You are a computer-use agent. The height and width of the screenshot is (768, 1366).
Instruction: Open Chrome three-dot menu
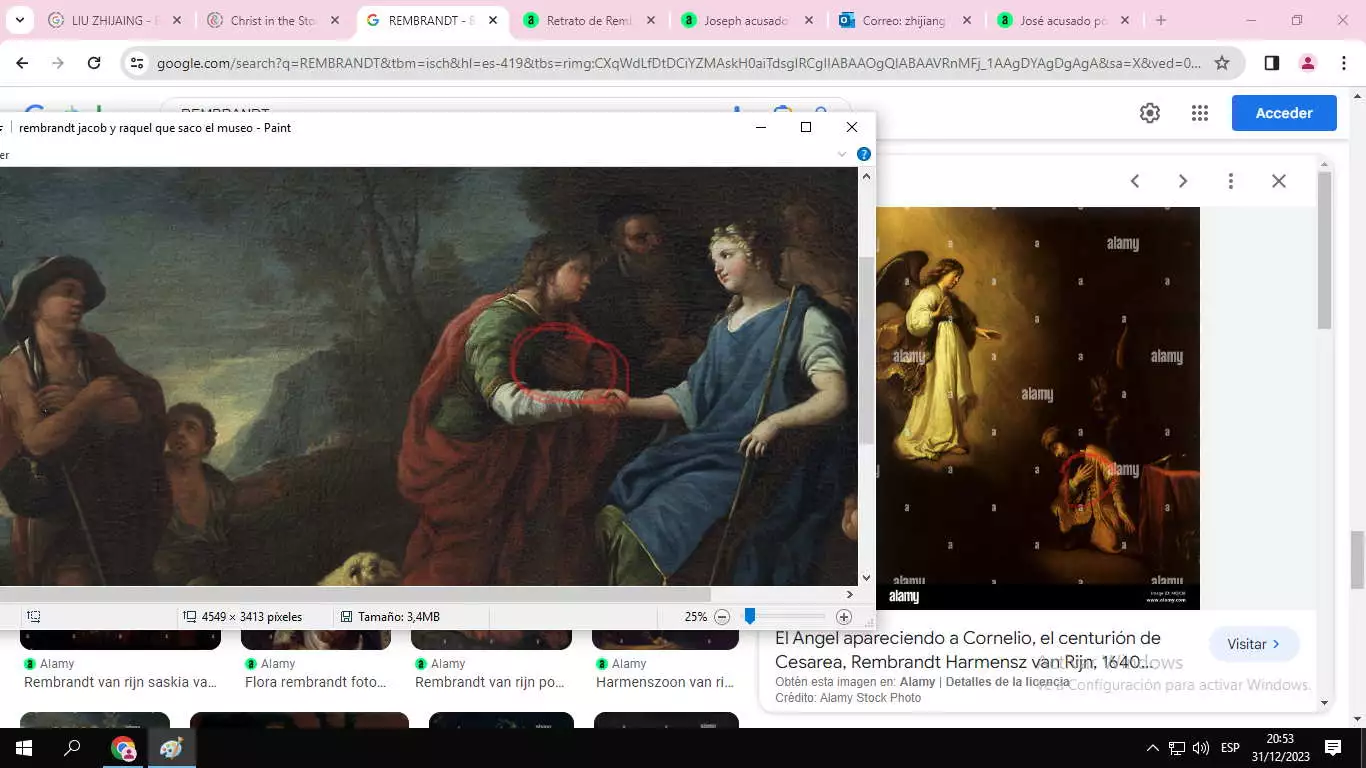(1343, 63)
